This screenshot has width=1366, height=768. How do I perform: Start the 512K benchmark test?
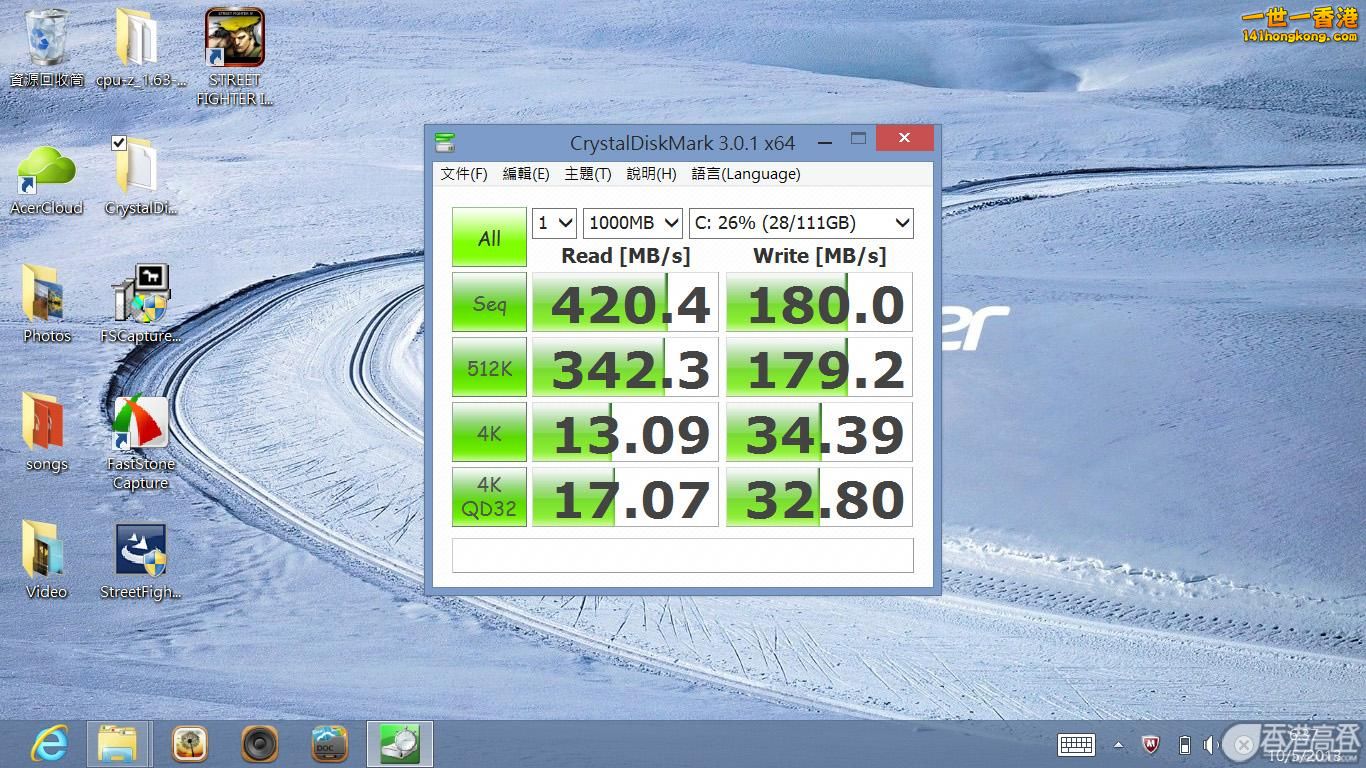click(x=489, y=368)
